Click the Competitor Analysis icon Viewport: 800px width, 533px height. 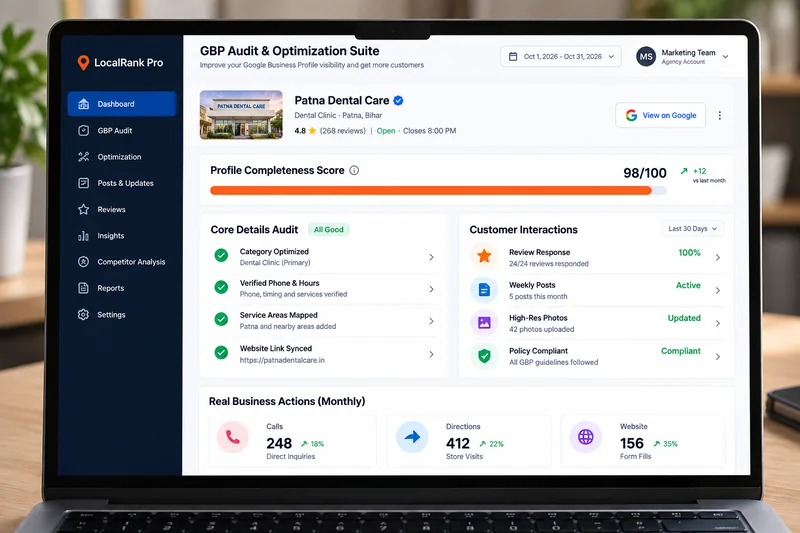(84, 262)
